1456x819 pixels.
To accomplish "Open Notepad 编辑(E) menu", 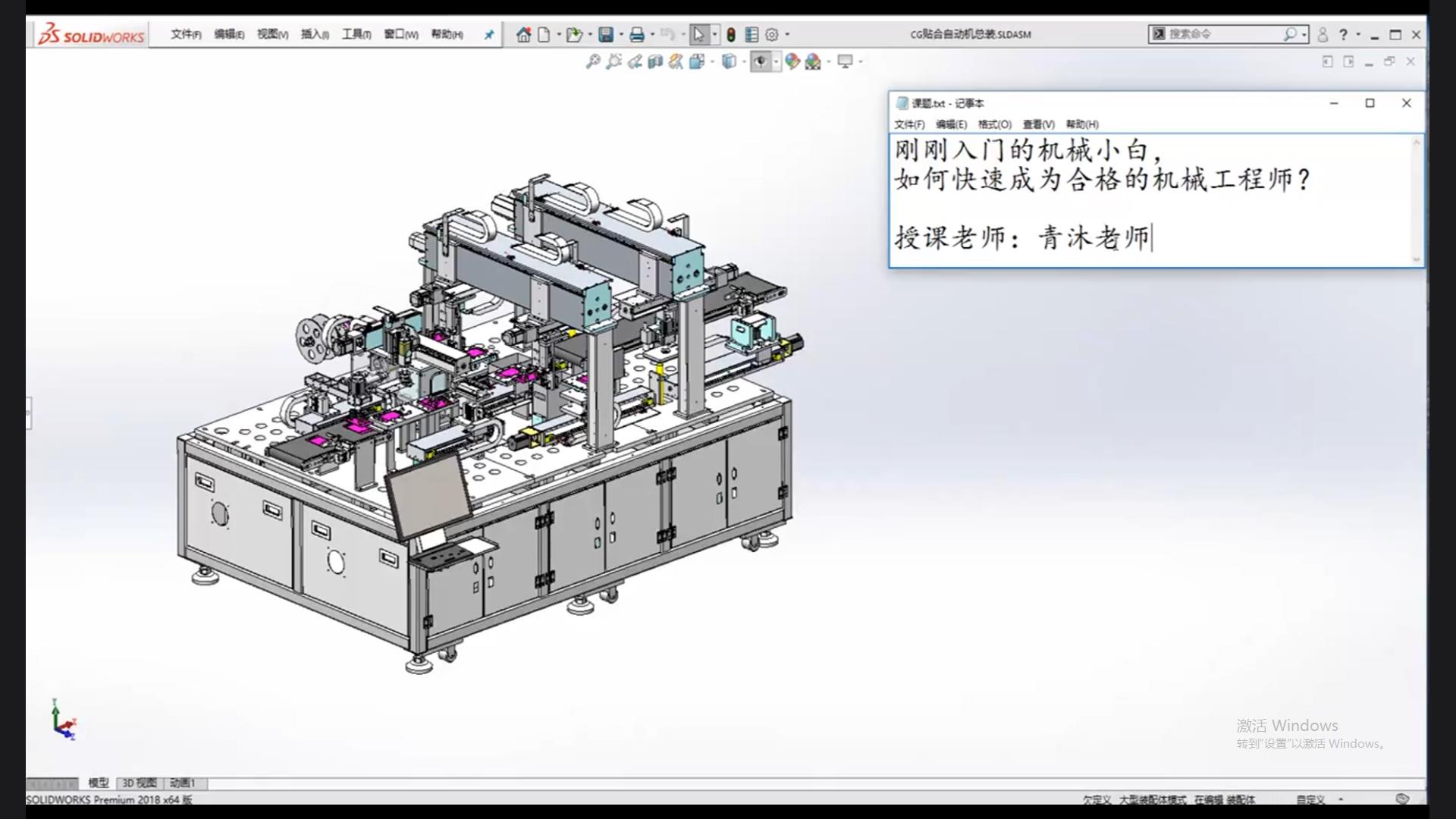I will (951, 124).
